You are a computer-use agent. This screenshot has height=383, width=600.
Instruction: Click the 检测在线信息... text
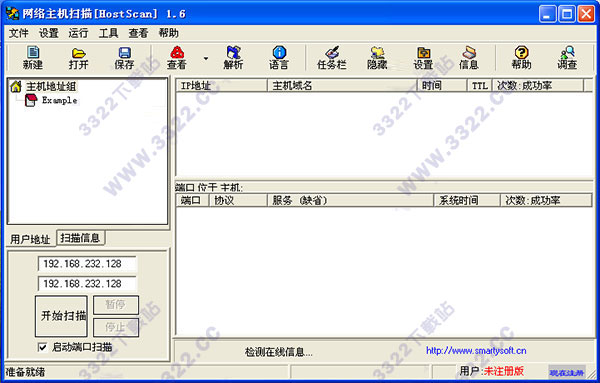[279, 352]
